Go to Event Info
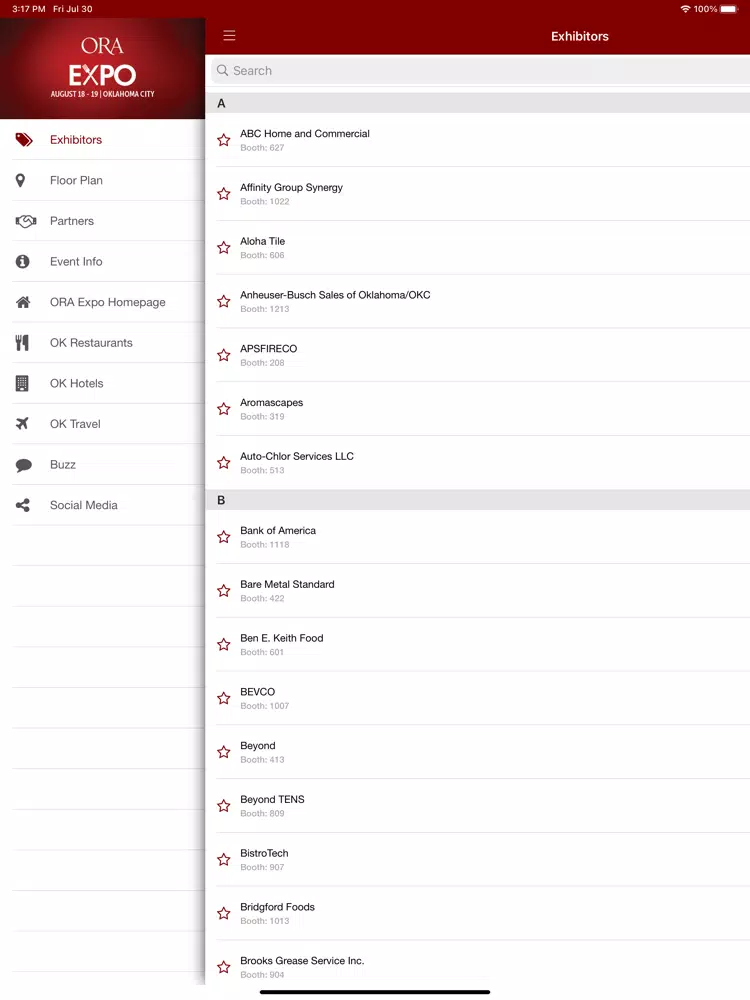This screenshot has height=1000, width=750. (x=102, y=261)
